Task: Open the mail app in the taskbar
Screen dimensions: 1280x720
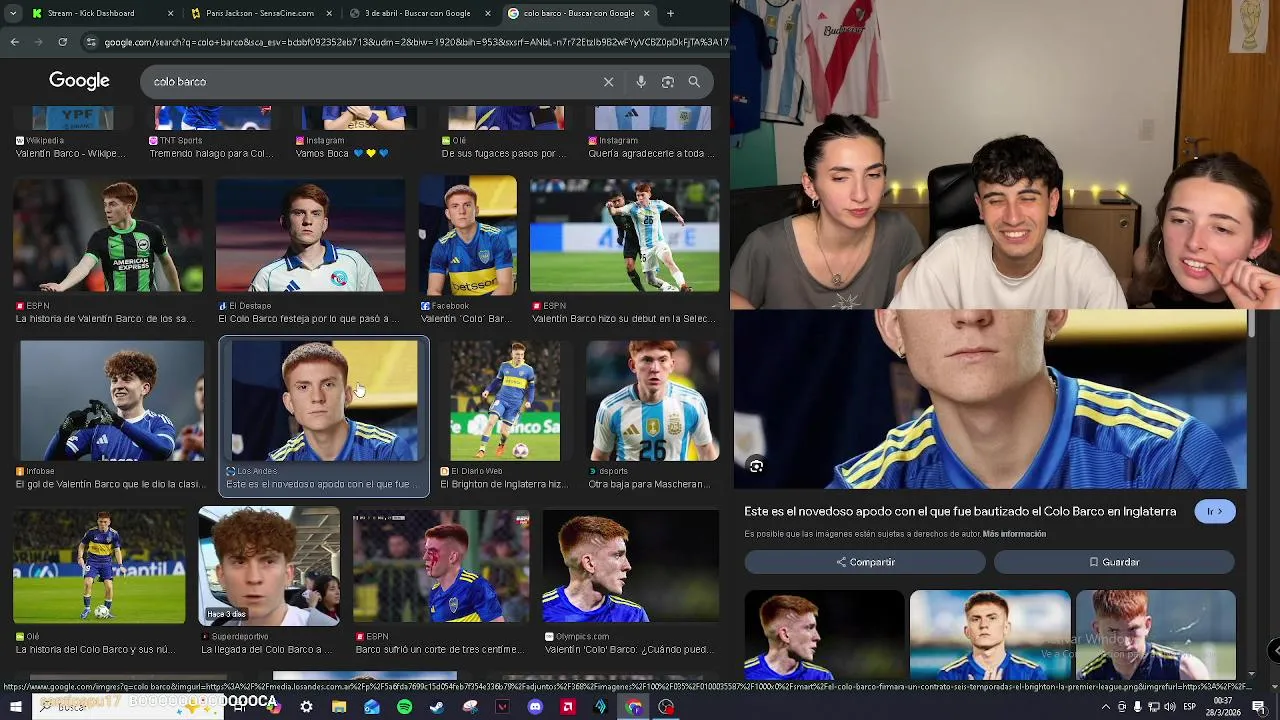Action: (x=372, y=707)
